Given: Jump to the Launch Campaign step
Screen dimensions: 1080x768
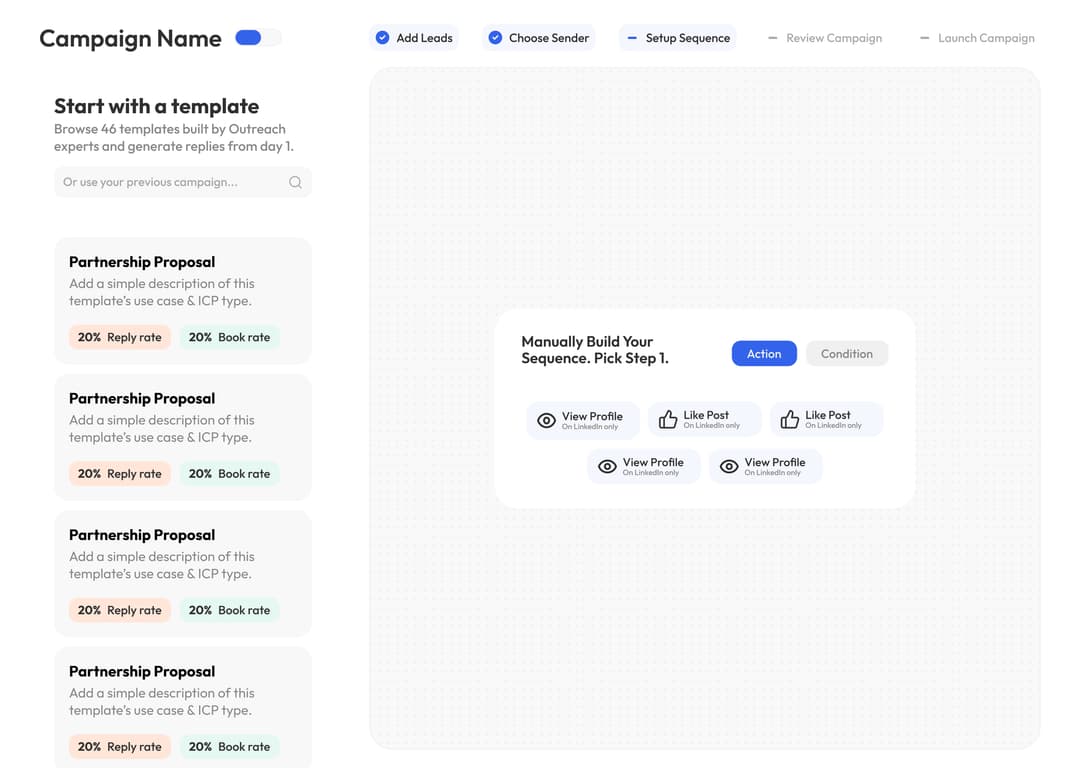Looking at the screenshot, I should [x=977, y=38].
